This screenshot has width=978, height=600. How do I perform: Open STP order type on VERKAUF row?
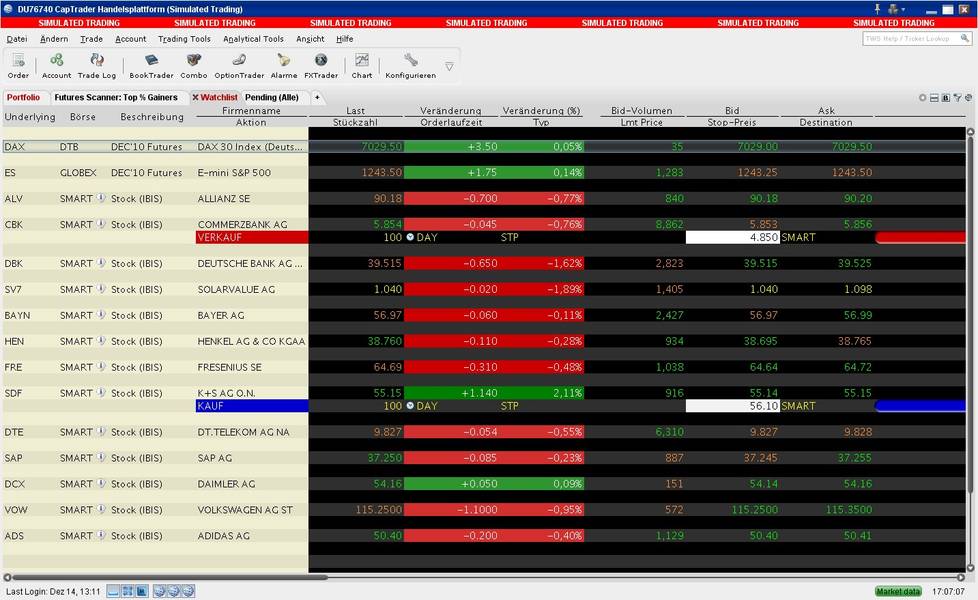click(x=510, y=237)
